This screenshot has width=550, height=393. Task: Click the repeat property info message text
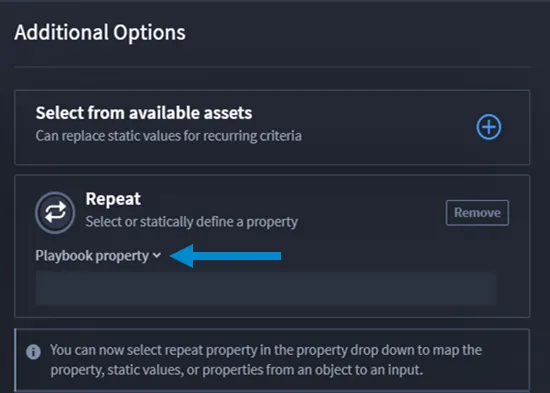266,360
